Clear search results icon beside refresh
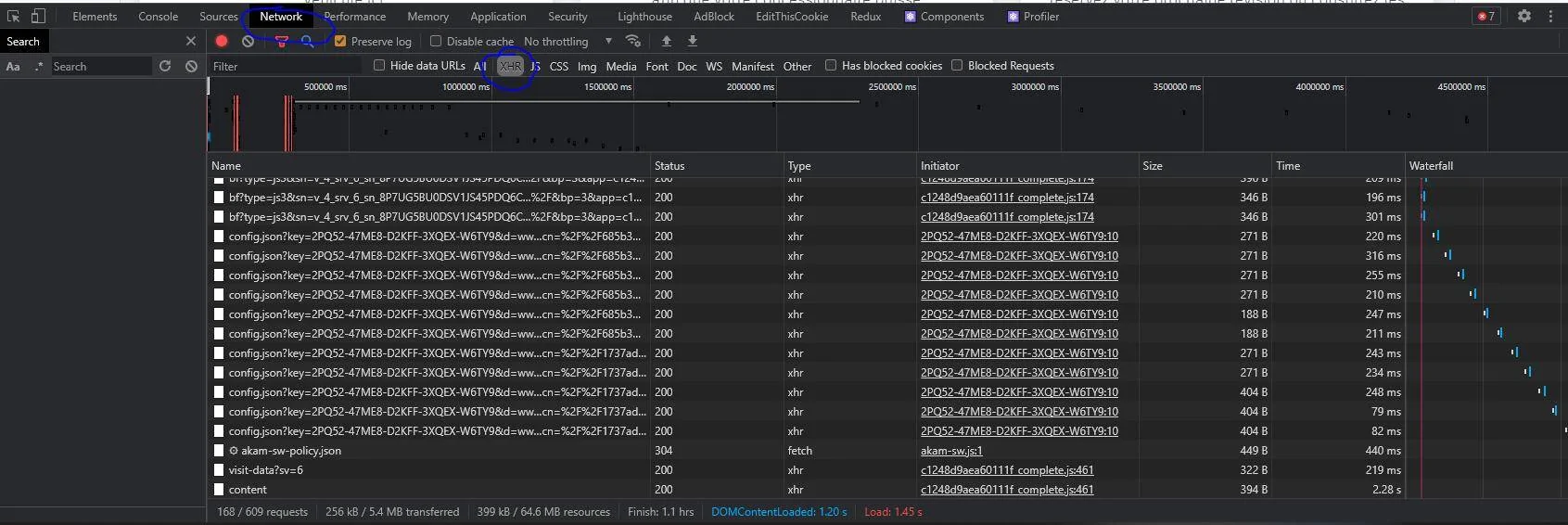 click(191, 66)
